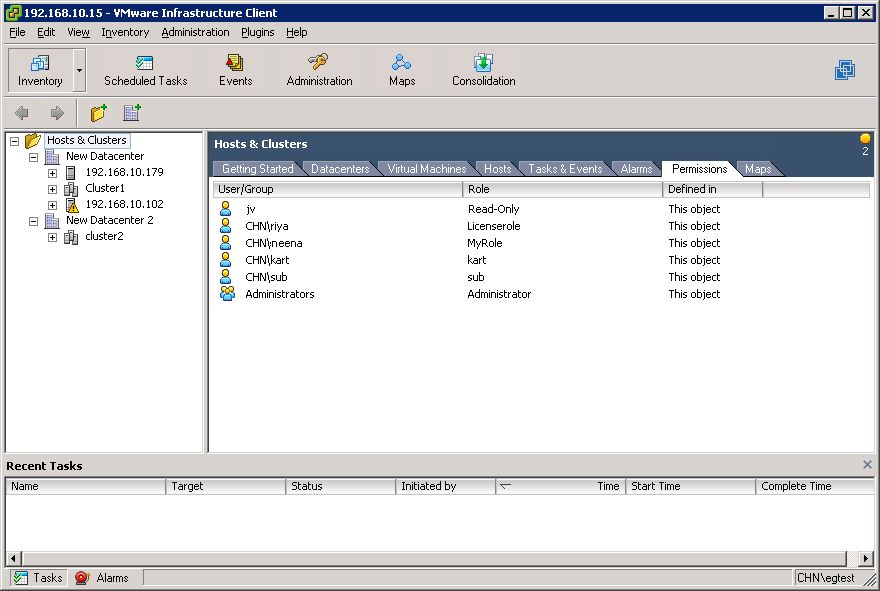Click the New Datacenter 2 icon
Screen dimensions: 880x591
[52, 221]
